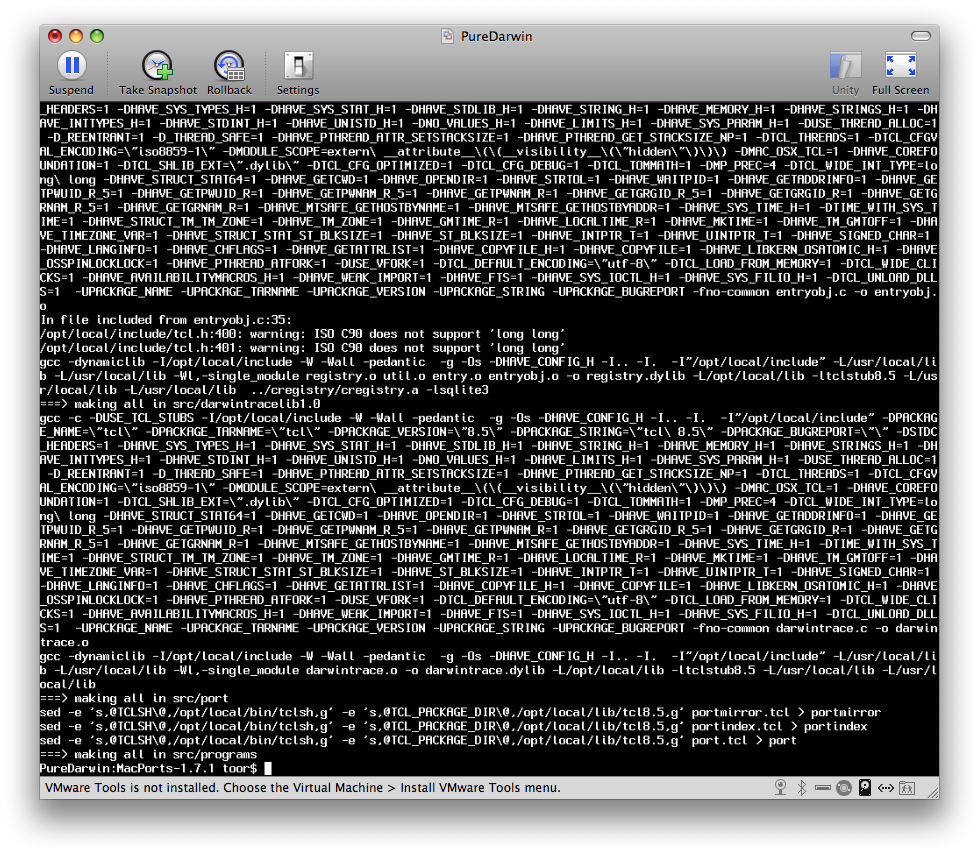
Task: Click the 'making all in src/port' line
Action: 134,699
